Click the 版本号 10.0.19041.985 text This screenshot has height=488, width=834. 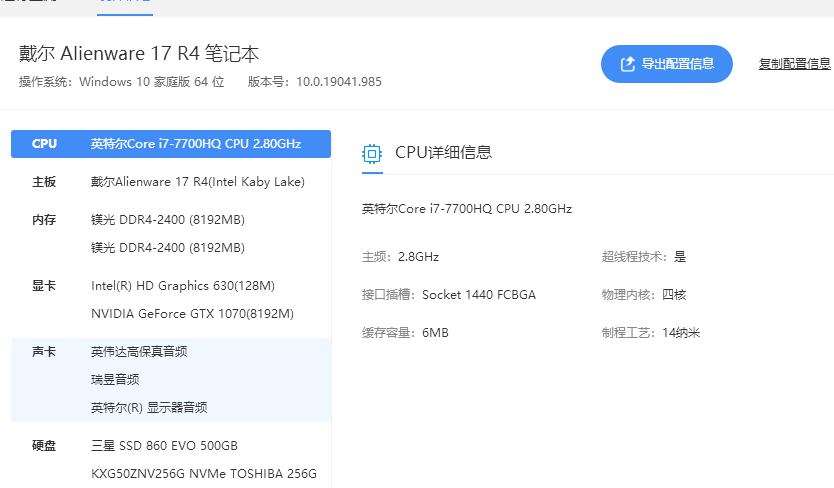click(314, 82)
